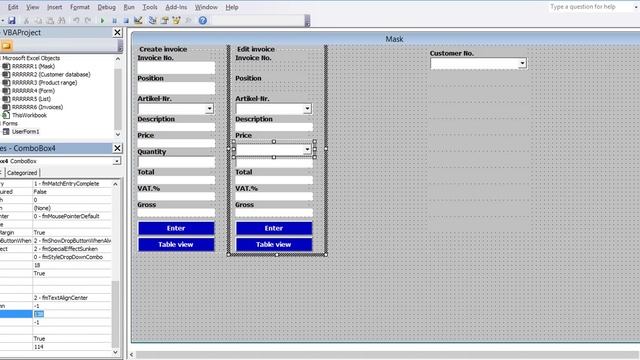Open the properties object selector dropdown

pos(117,161)
